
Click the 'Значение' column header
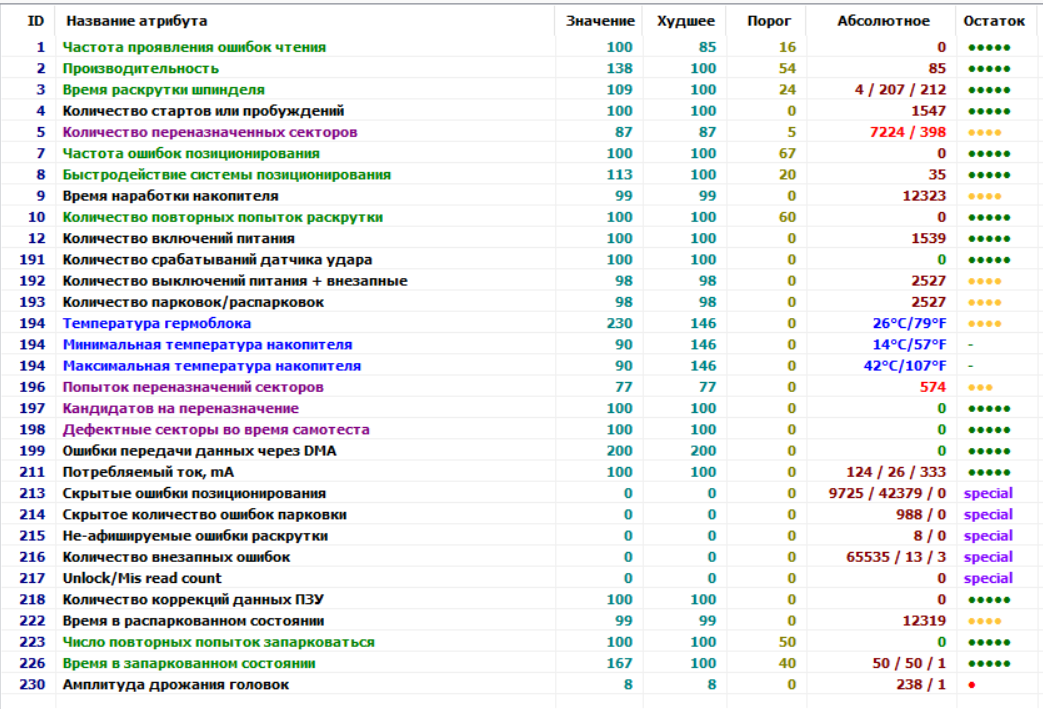pyautogui.click(x=599, y=21)
